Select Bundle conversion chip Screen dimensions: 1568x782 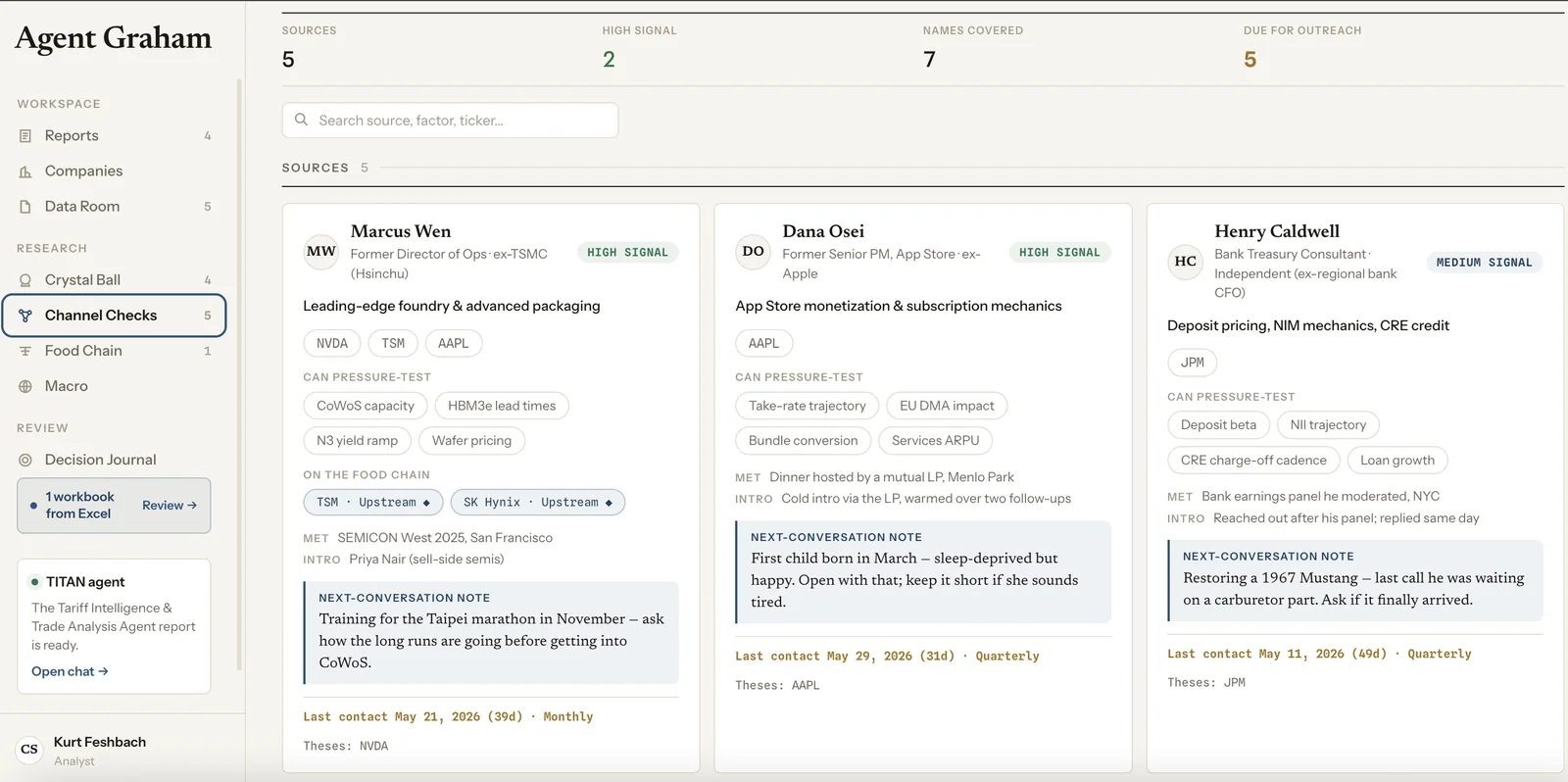(x=804, y=441)
